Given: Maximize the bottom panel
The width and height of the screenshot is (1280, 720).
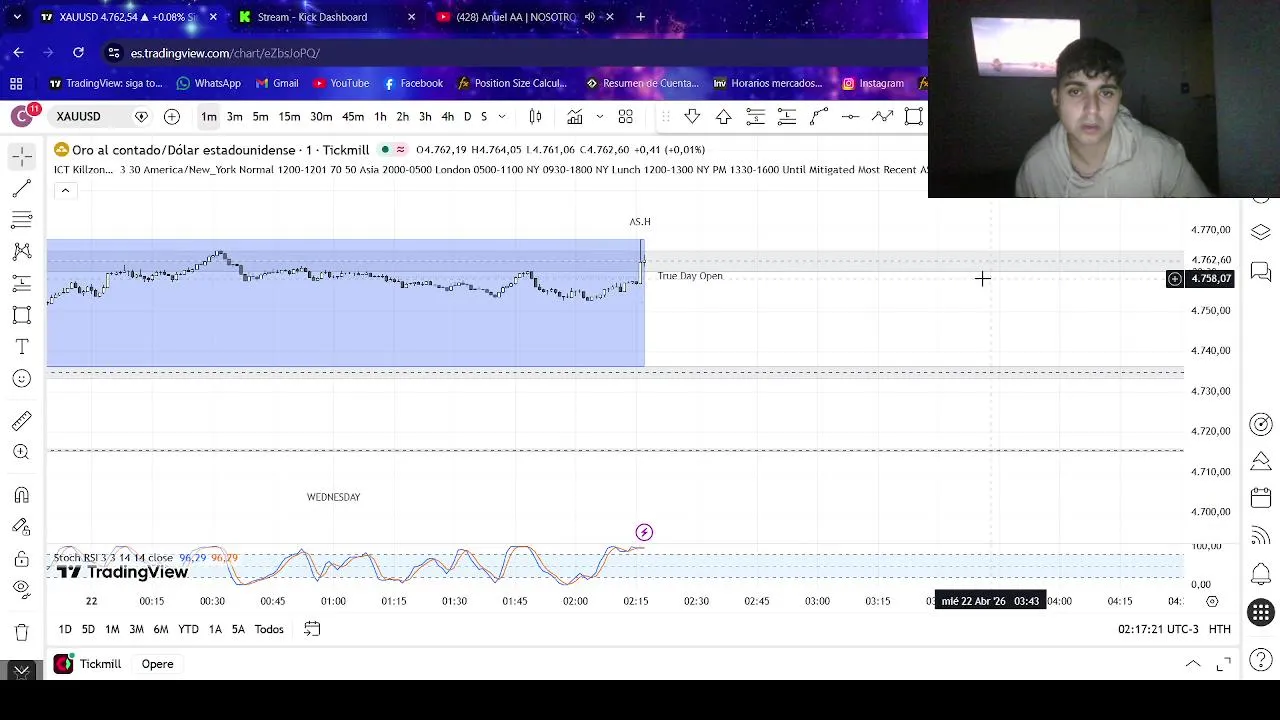Looking at the screenshot, I should click(1224, 664).
